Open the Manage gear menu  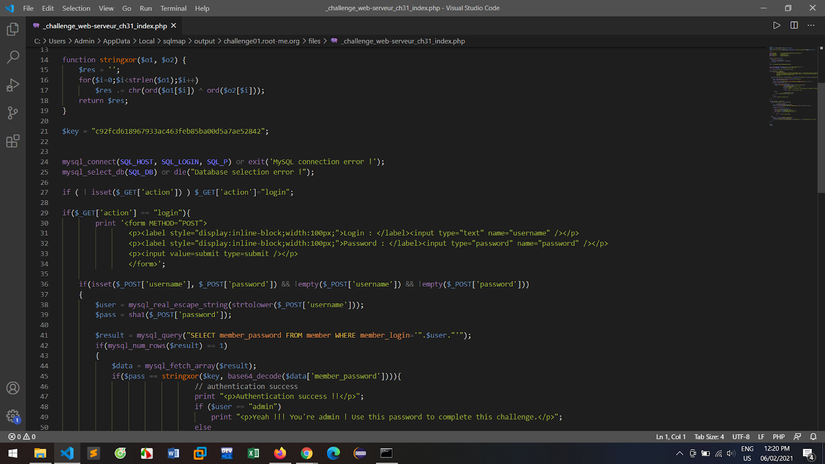pos(13,415)
